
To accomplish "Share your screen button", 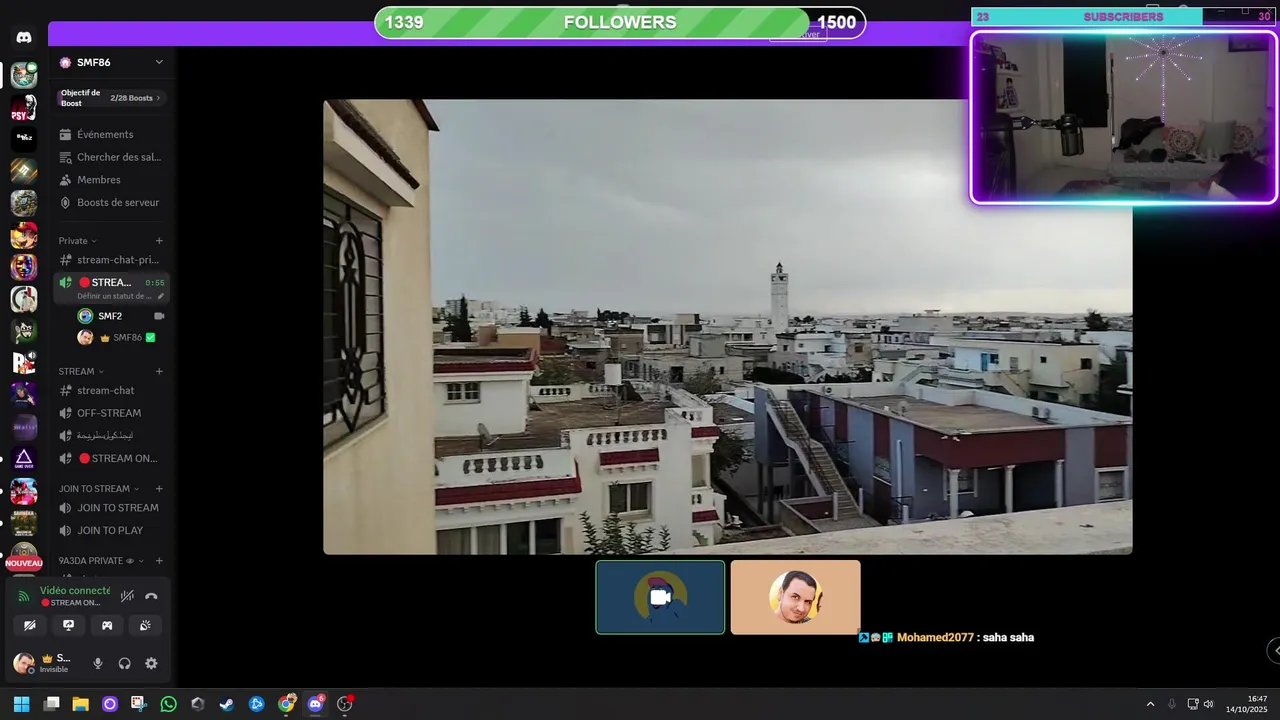I will tap(68, 625).
